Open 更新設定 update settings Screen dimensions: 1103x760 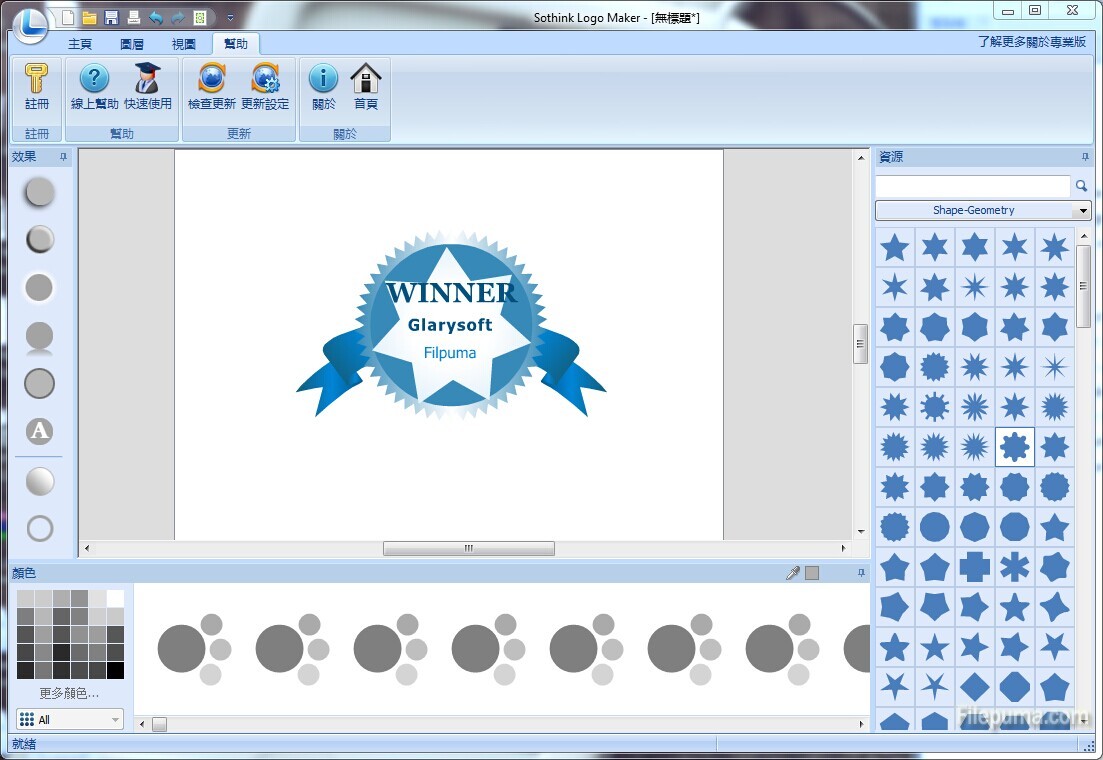(265, 87)
